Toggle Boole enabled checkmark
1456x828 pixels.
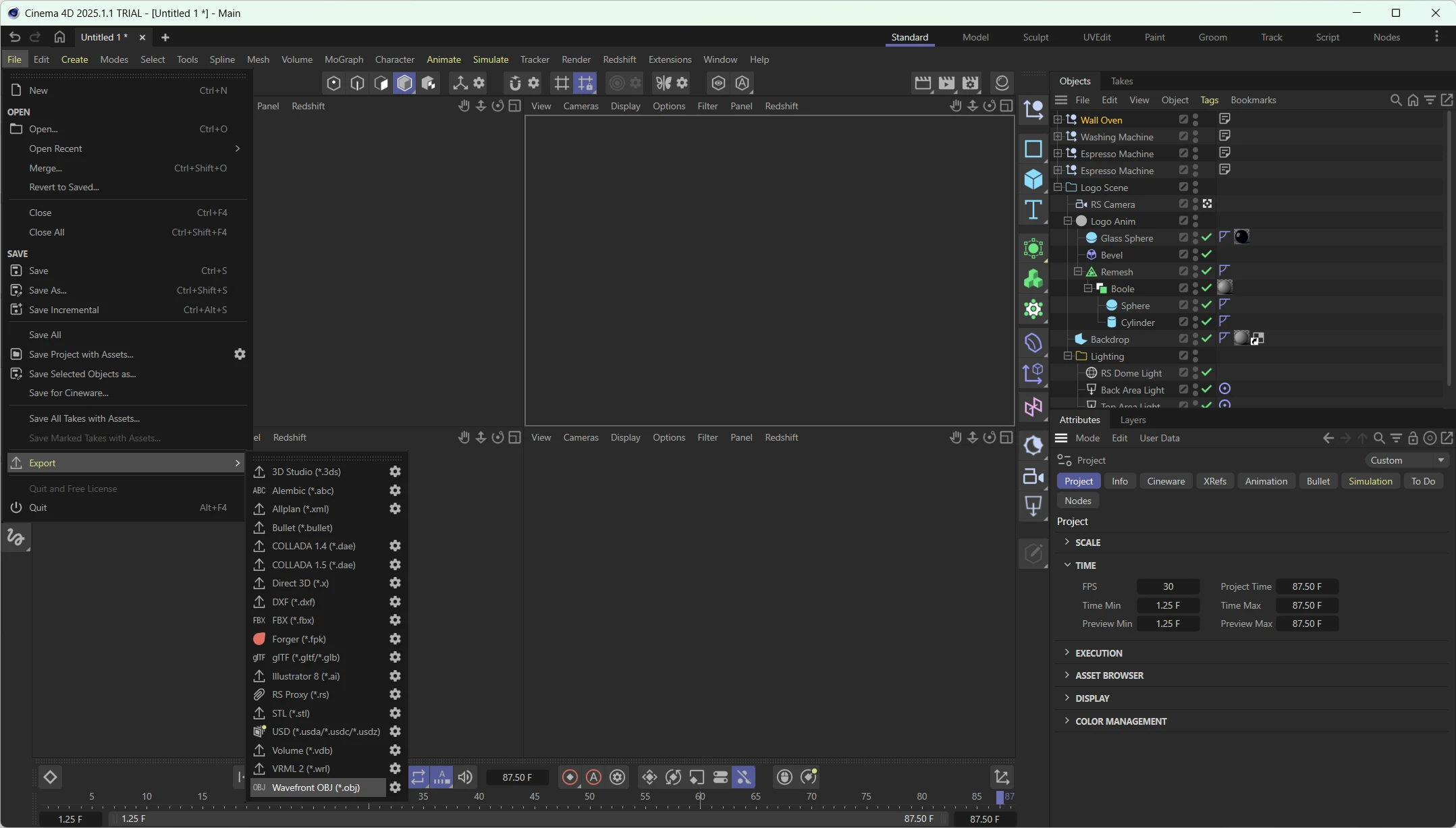[1207, 288]
